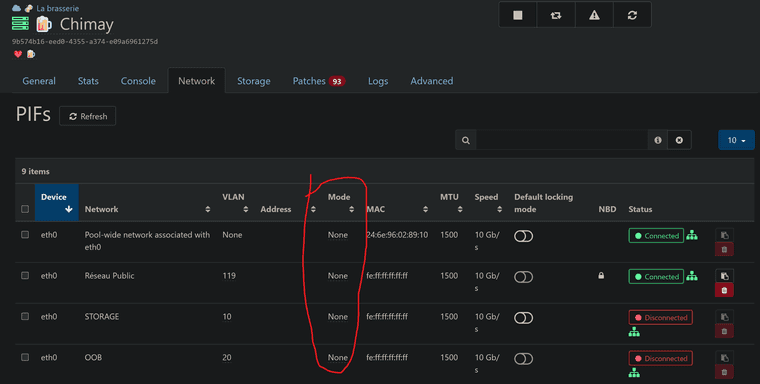Sort by the VLAN column
Image resolution: width=760 pixels, height=384 pixels.
tap(235, 203)
